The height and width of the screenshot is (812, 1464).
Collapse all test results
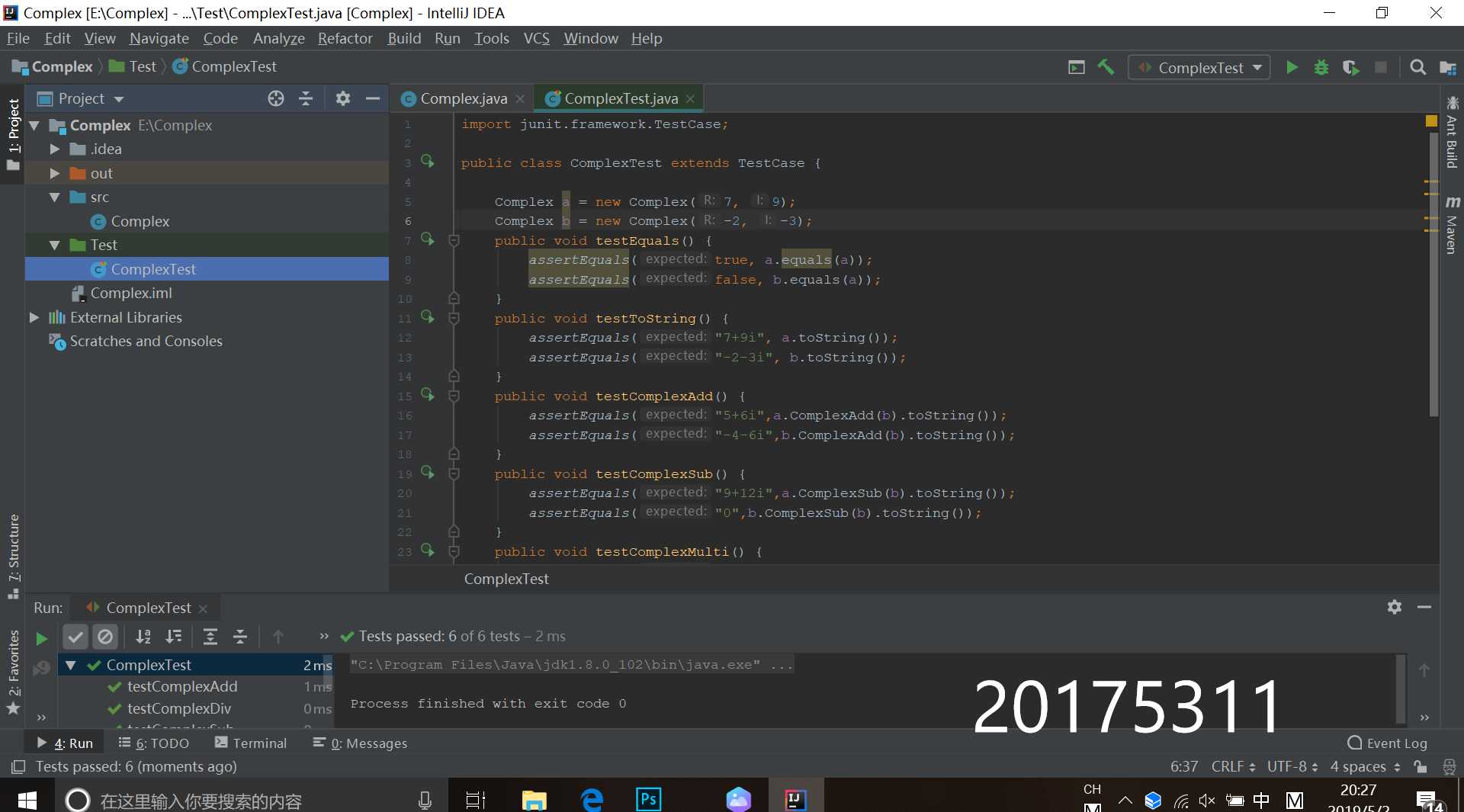pos(240,636)
